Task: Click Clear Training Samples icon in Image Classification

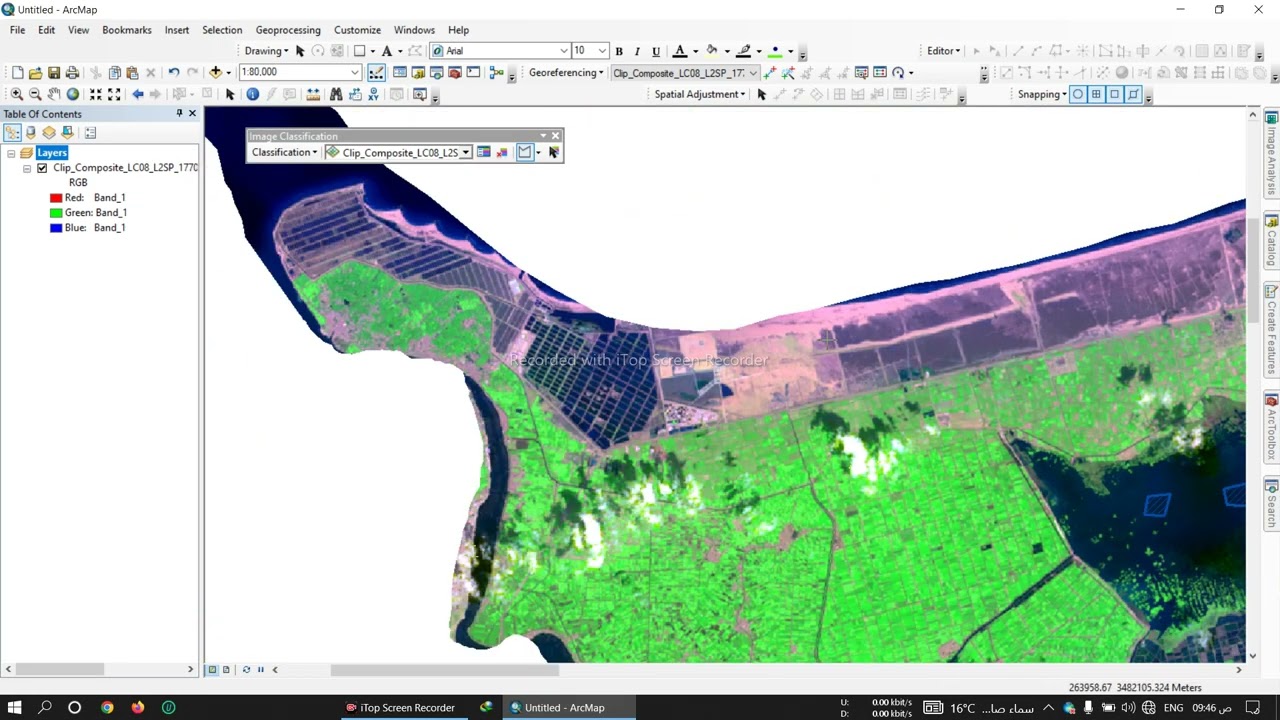Action: coord(502,152)
